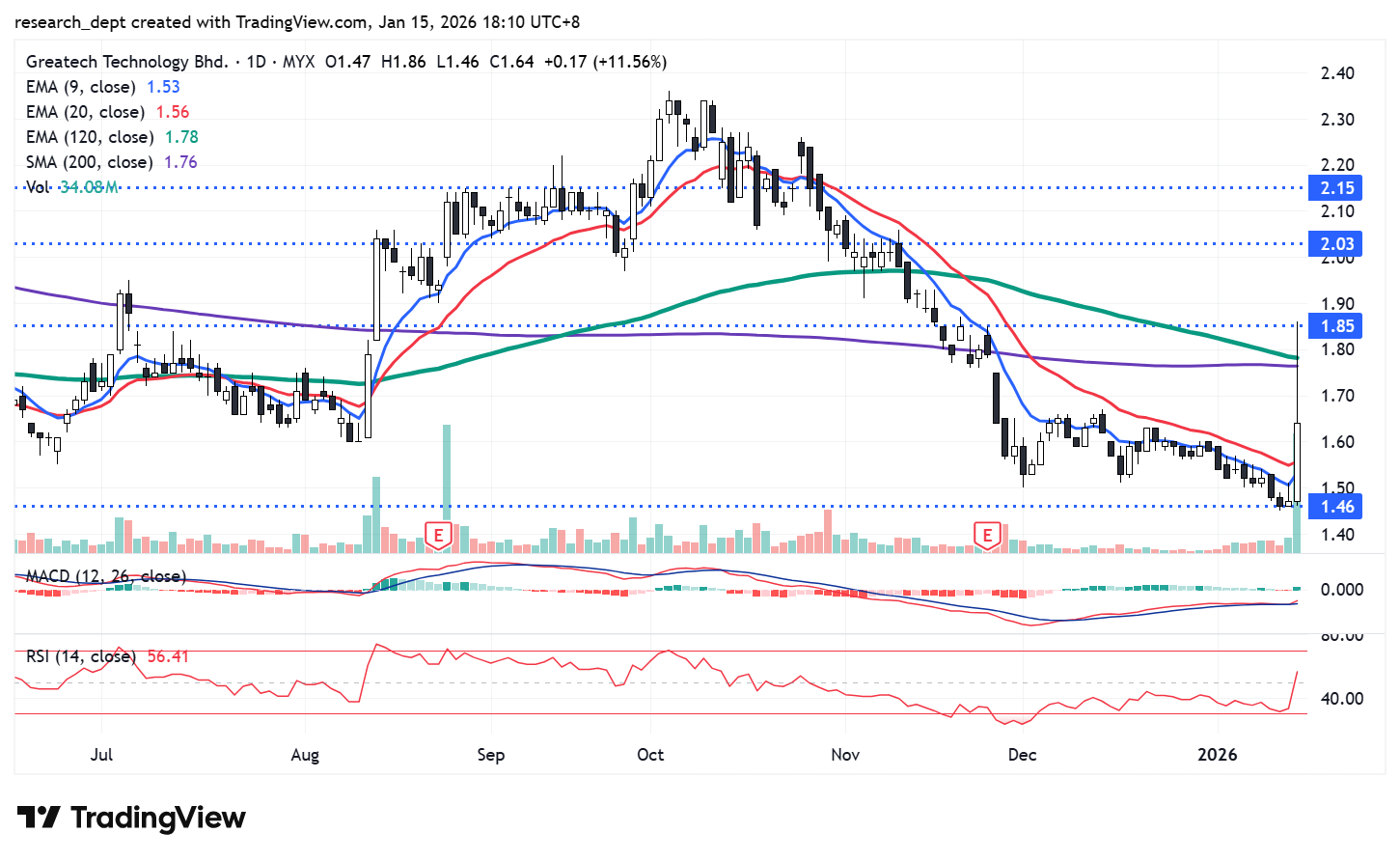The width and height of the screenshot is (1400, 861).
Task: Select the 2.03 horizontal line price label
Action: (1336, 244)
